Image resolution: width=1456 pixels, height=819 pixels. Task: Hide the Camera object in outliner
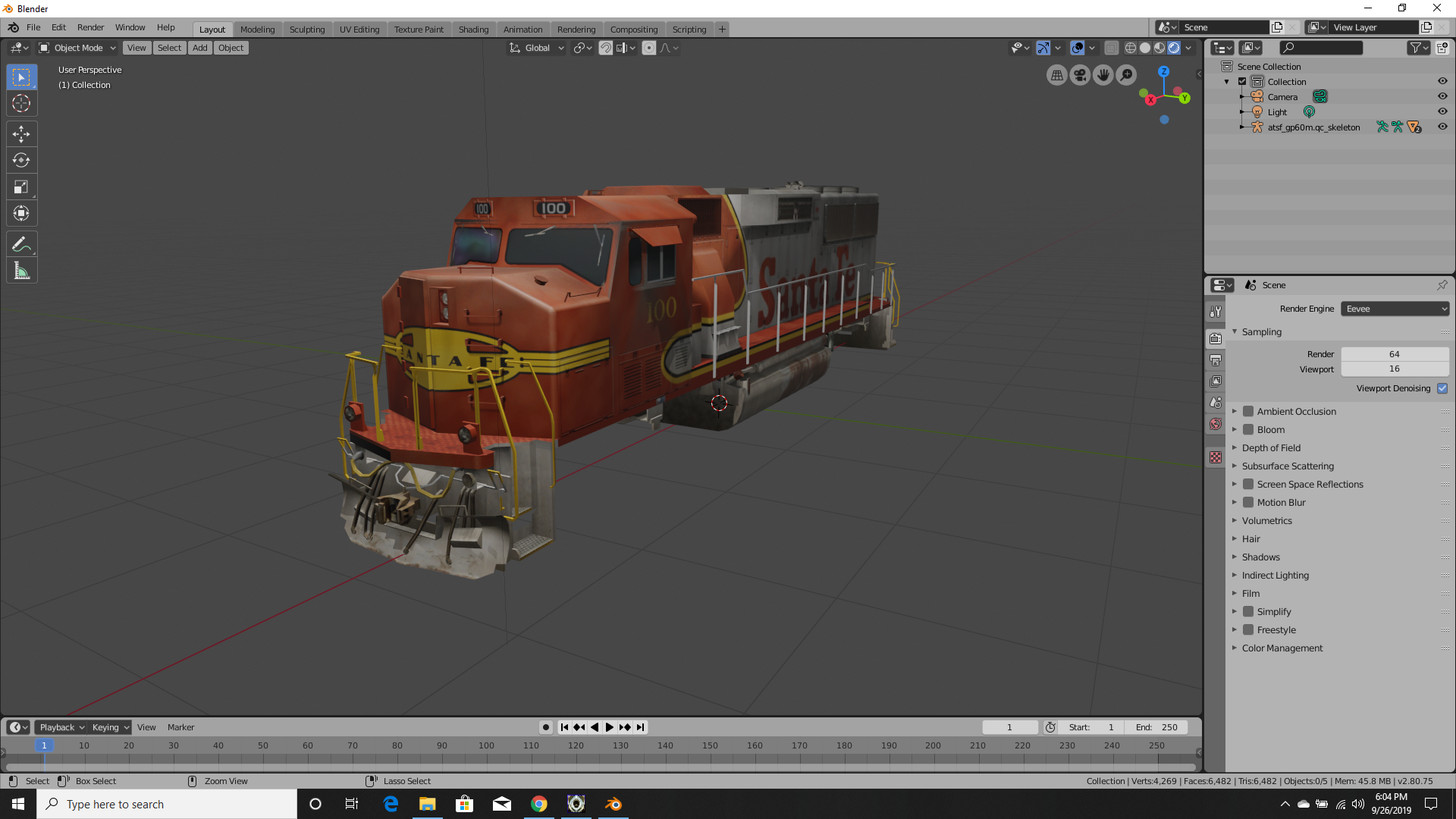(x=1442, y=96)
